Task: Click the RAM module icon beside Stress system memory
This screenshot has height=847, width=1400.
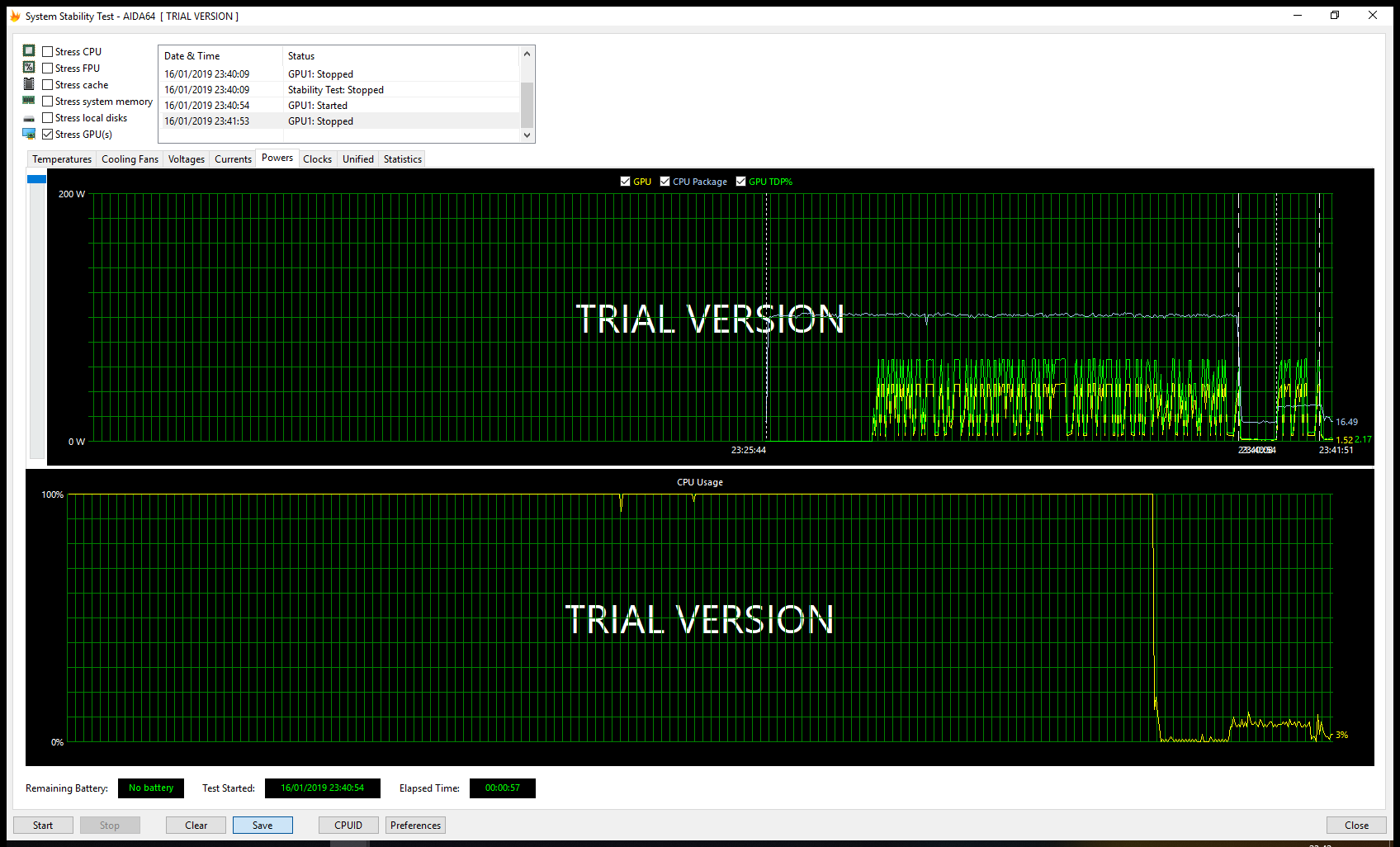Action: (29, 100)
